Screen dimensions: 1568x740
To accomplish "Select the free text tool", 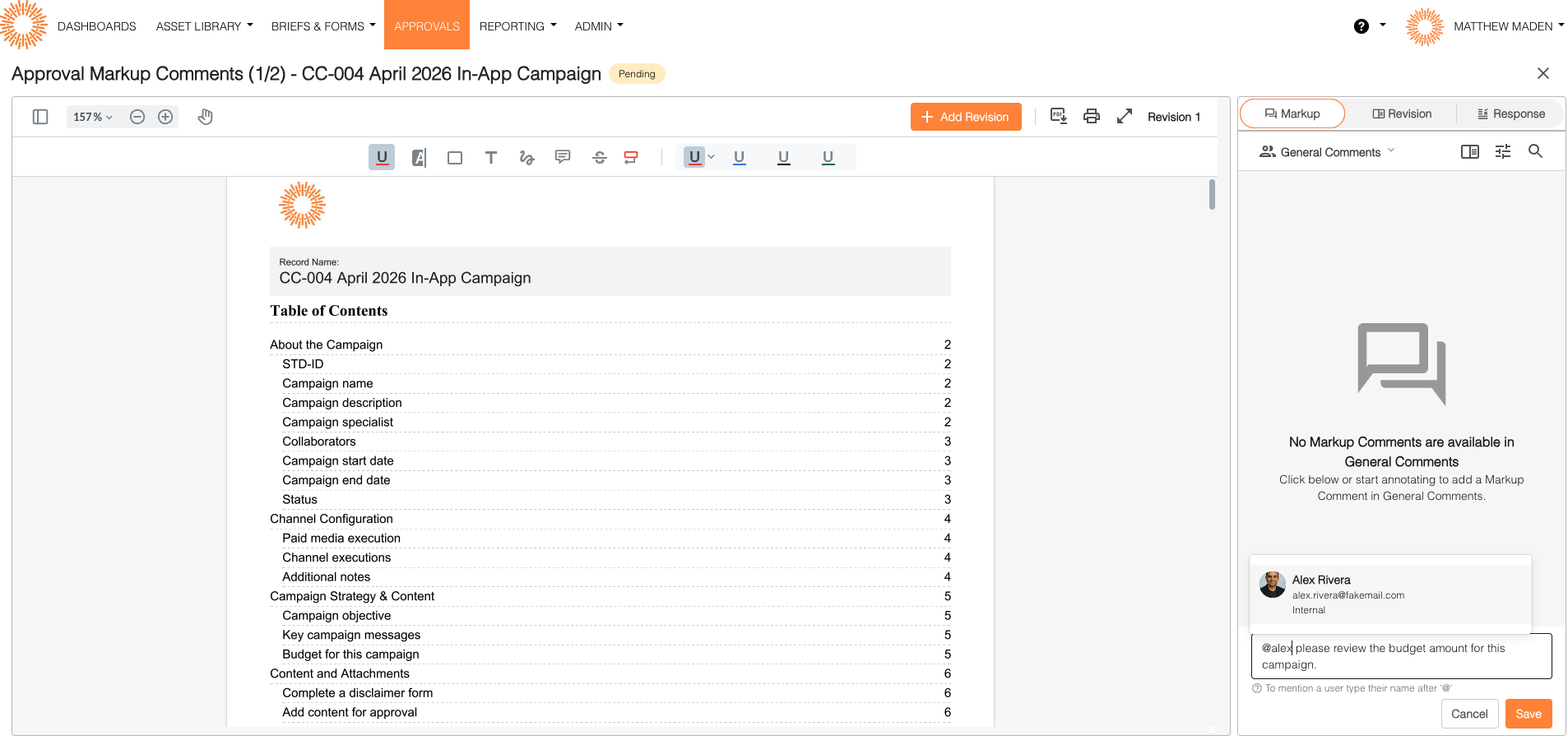I will (491, 157).
